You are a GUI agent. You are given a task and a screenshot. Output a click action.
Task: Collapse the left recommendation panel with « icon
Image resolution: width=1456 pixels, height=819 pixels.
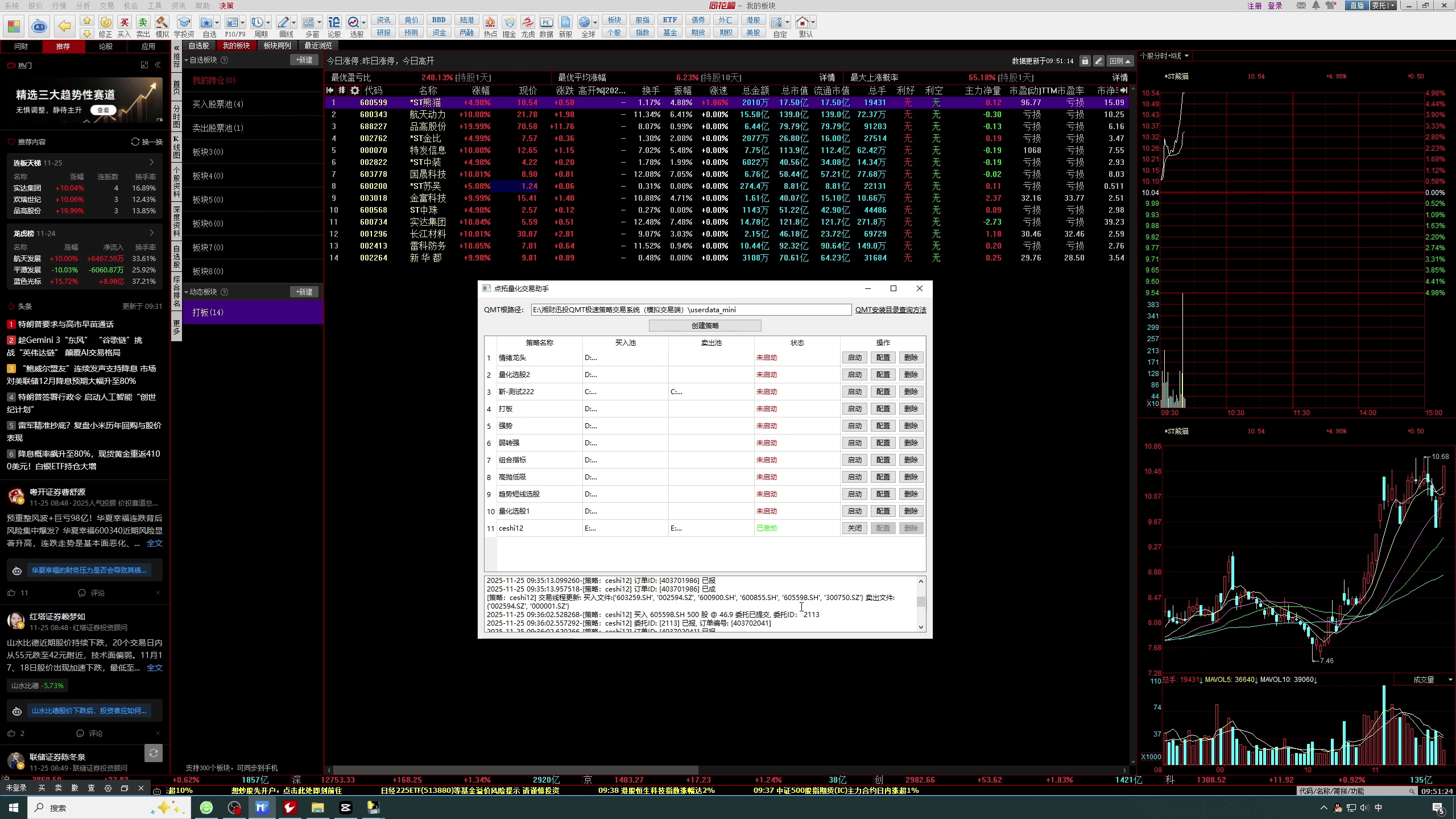tap(158, 65)
